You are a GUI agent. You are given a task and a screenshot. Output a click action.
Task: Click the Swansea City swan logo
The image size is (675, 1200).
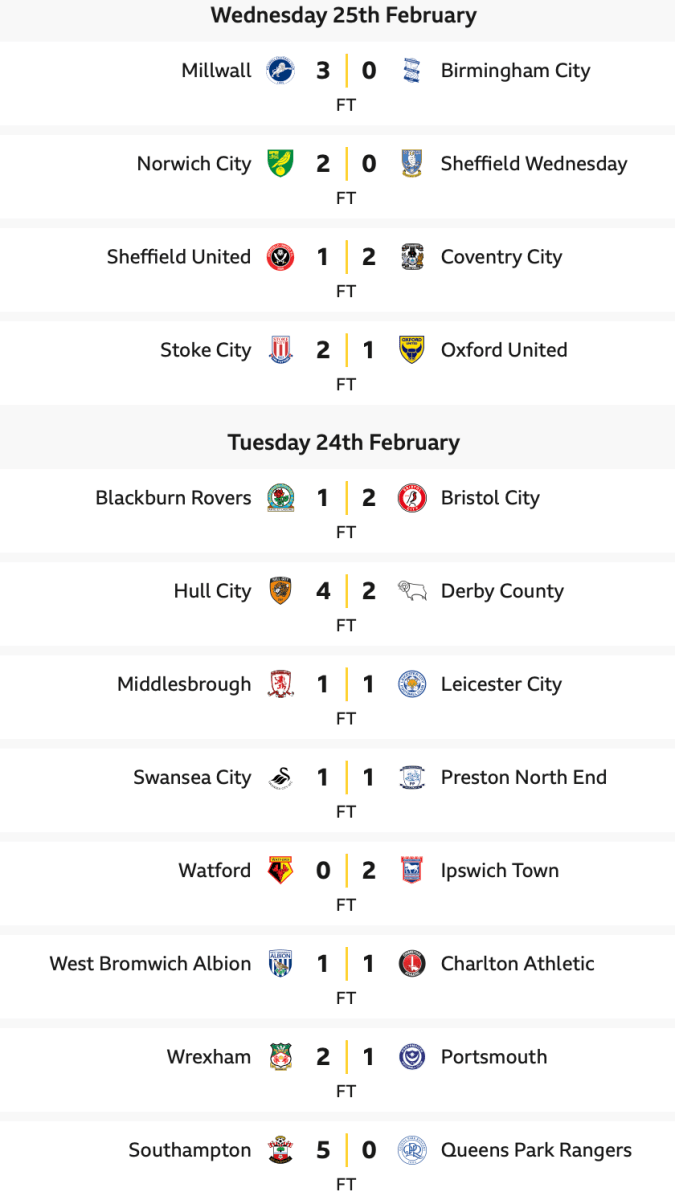(280, 777)
